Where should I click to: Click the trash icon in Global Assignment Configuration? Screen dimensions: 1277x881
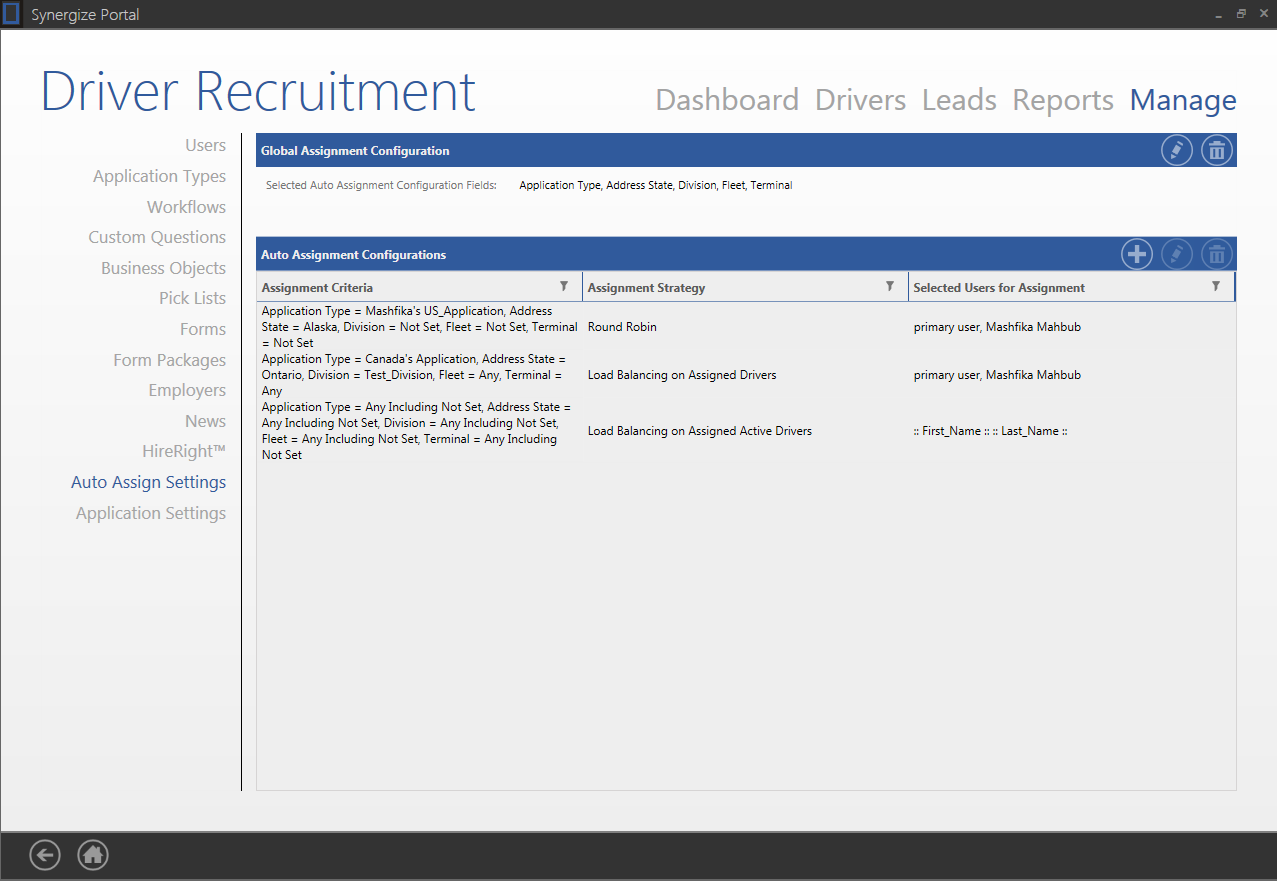click(1216, 151)
